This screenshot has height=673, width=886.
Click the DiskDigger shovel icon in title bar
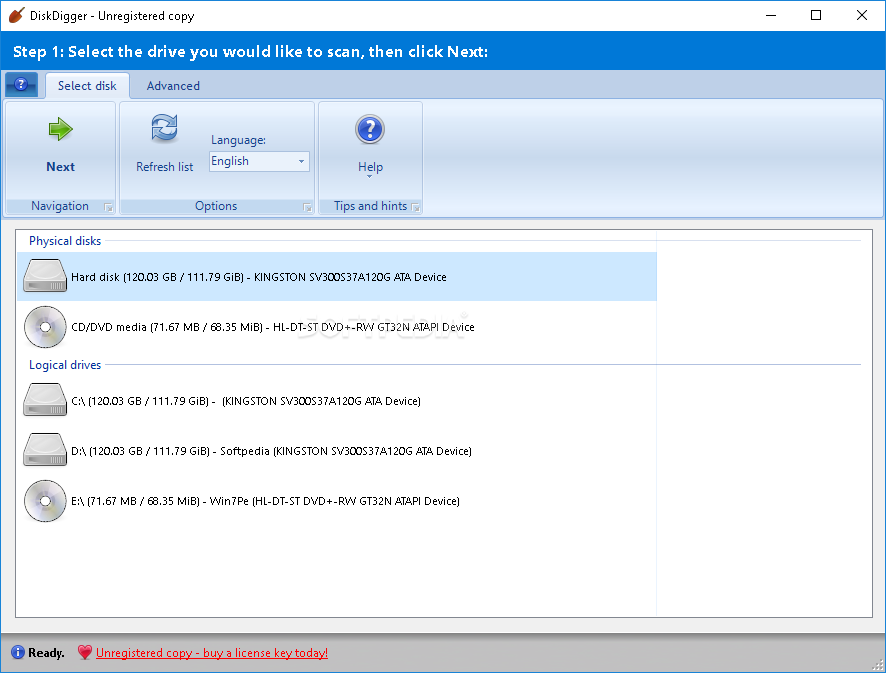click(16, 15)
